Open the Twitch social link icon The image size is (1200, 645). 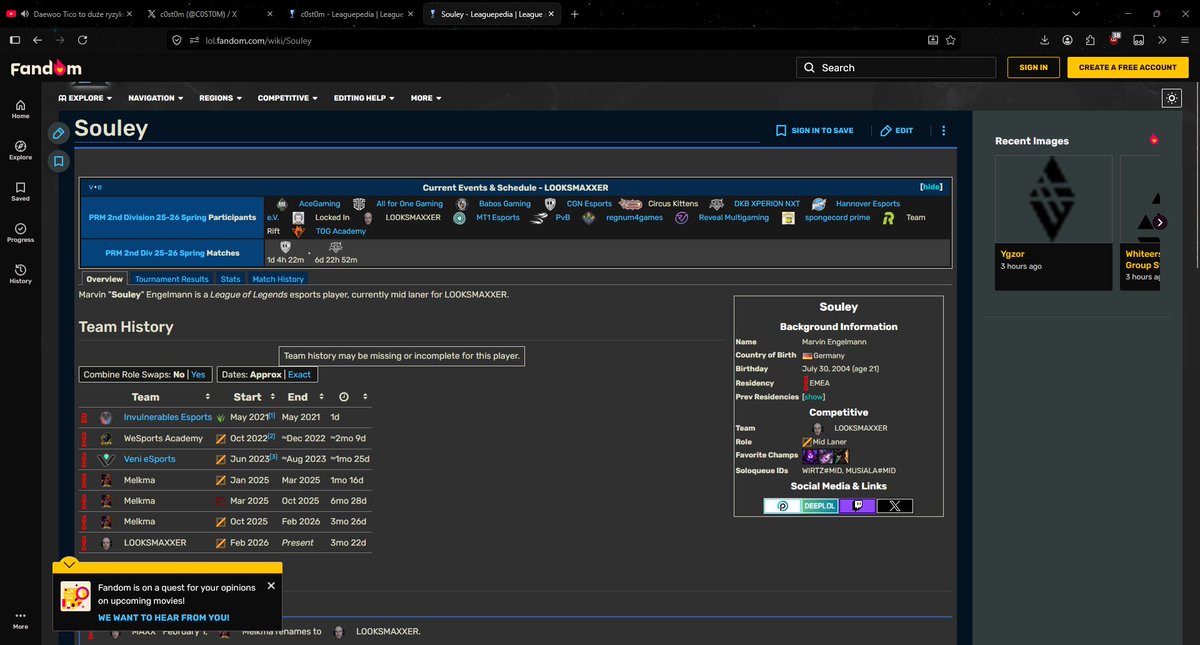pos(857,506)
